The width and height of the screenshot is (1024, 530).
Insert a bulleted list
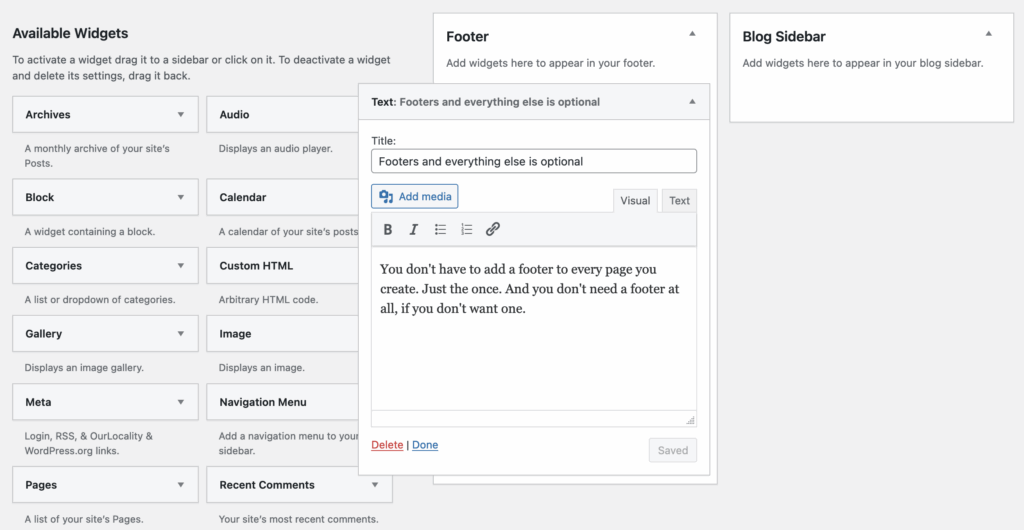coord(440,229)
